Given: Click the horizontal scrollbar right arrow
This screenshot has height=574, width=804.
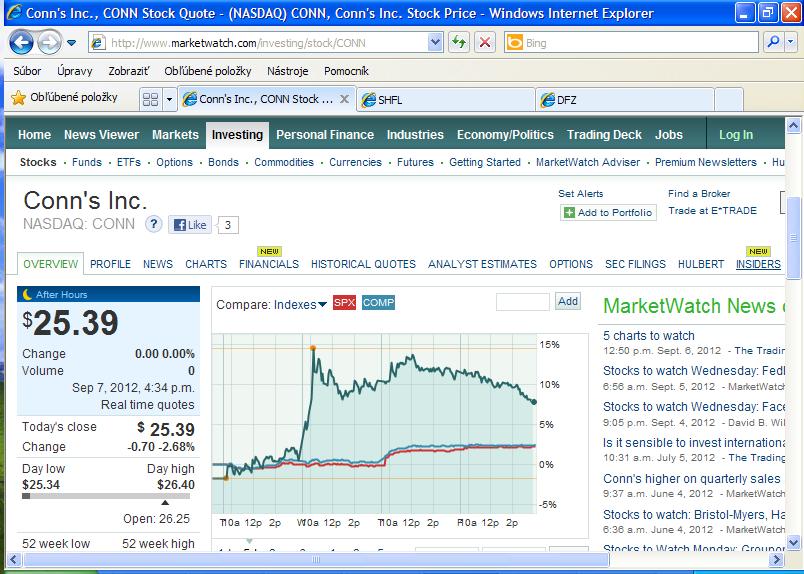Looking at the screenshot, I should coord(777,559).
